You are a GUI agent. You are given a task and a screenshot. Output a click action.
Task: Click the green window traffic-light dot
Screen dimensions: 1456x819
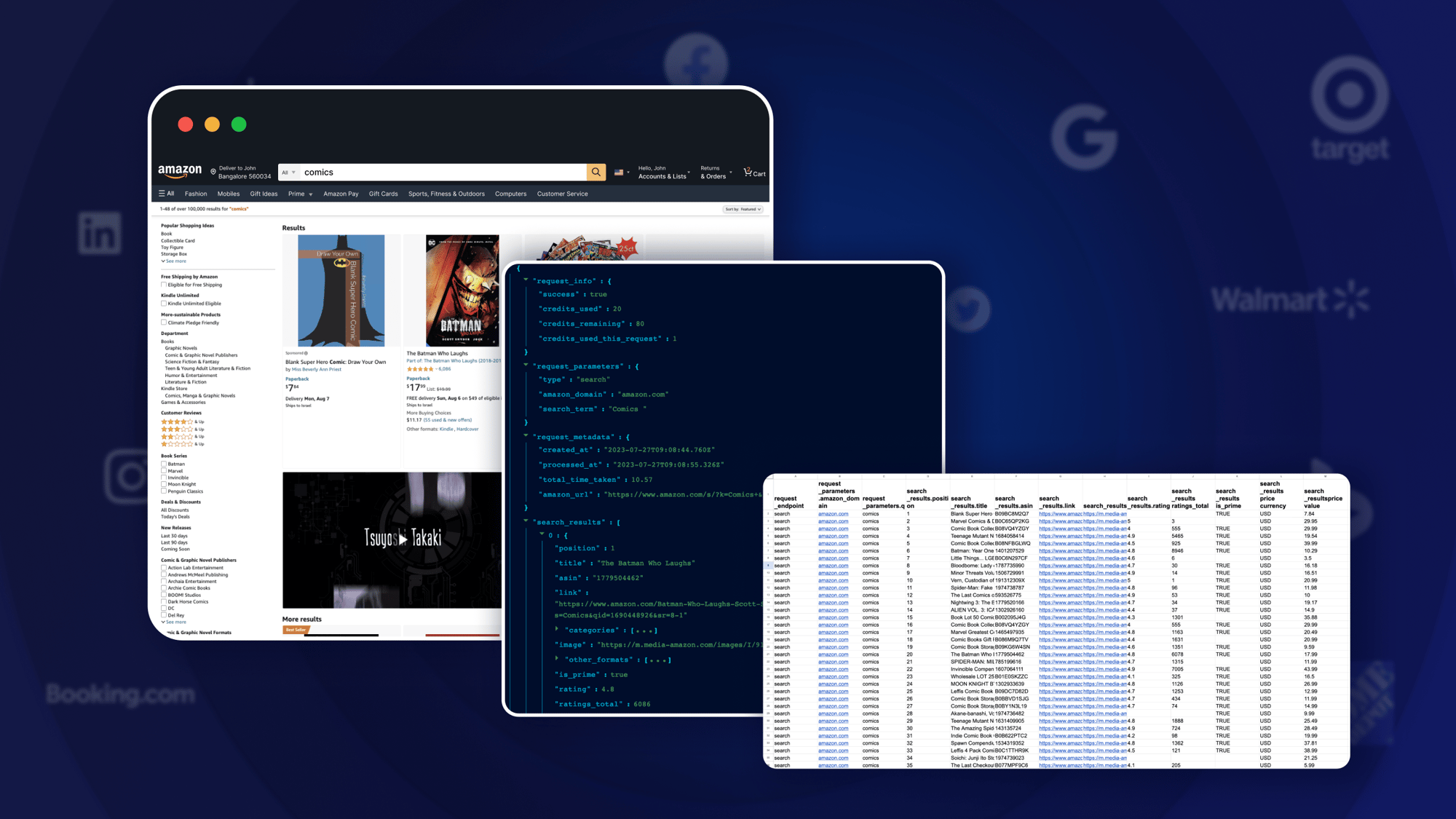[239, 124]
